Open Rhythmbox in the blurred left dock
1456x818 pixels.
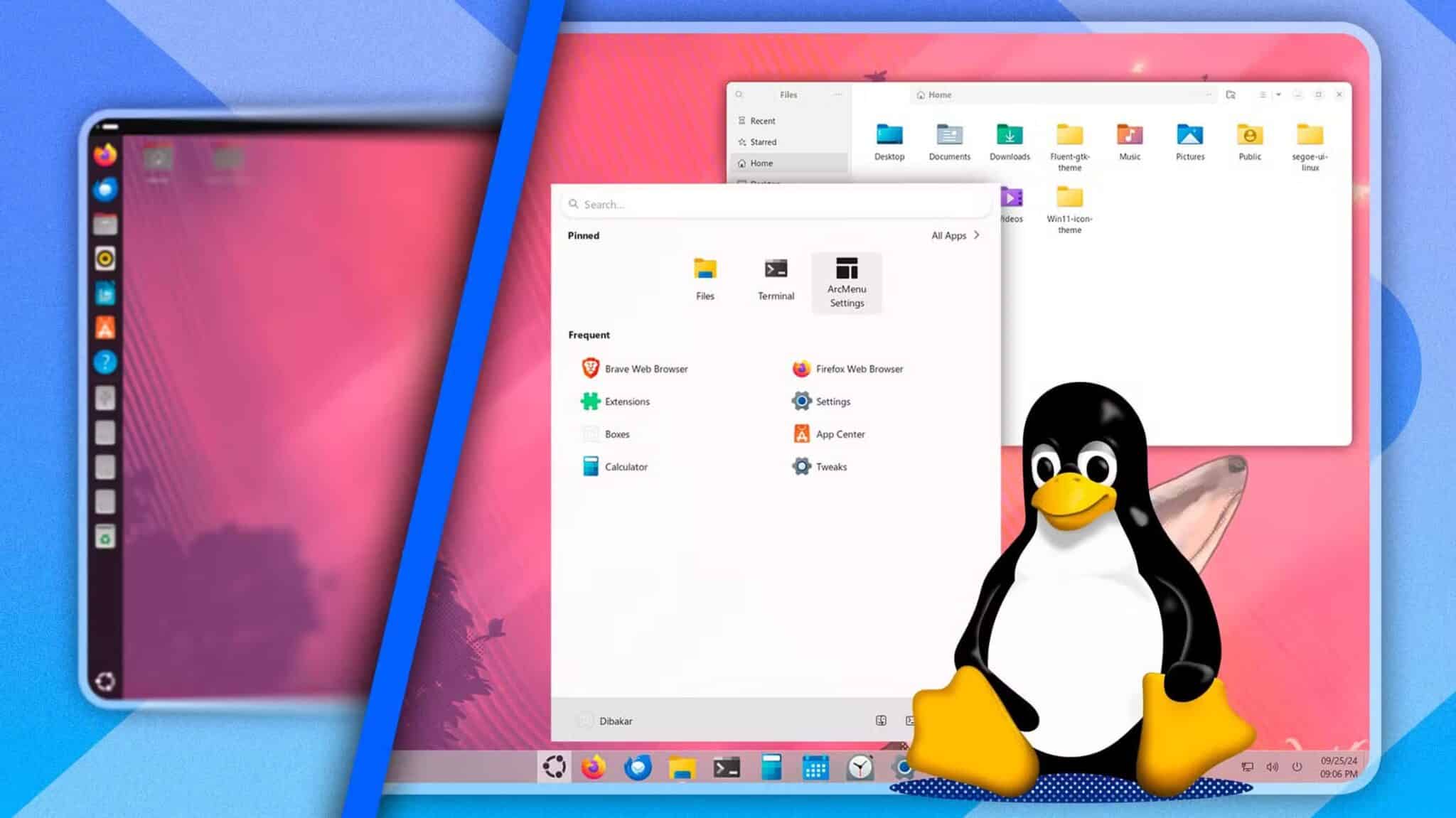click(x=105, y=259)
